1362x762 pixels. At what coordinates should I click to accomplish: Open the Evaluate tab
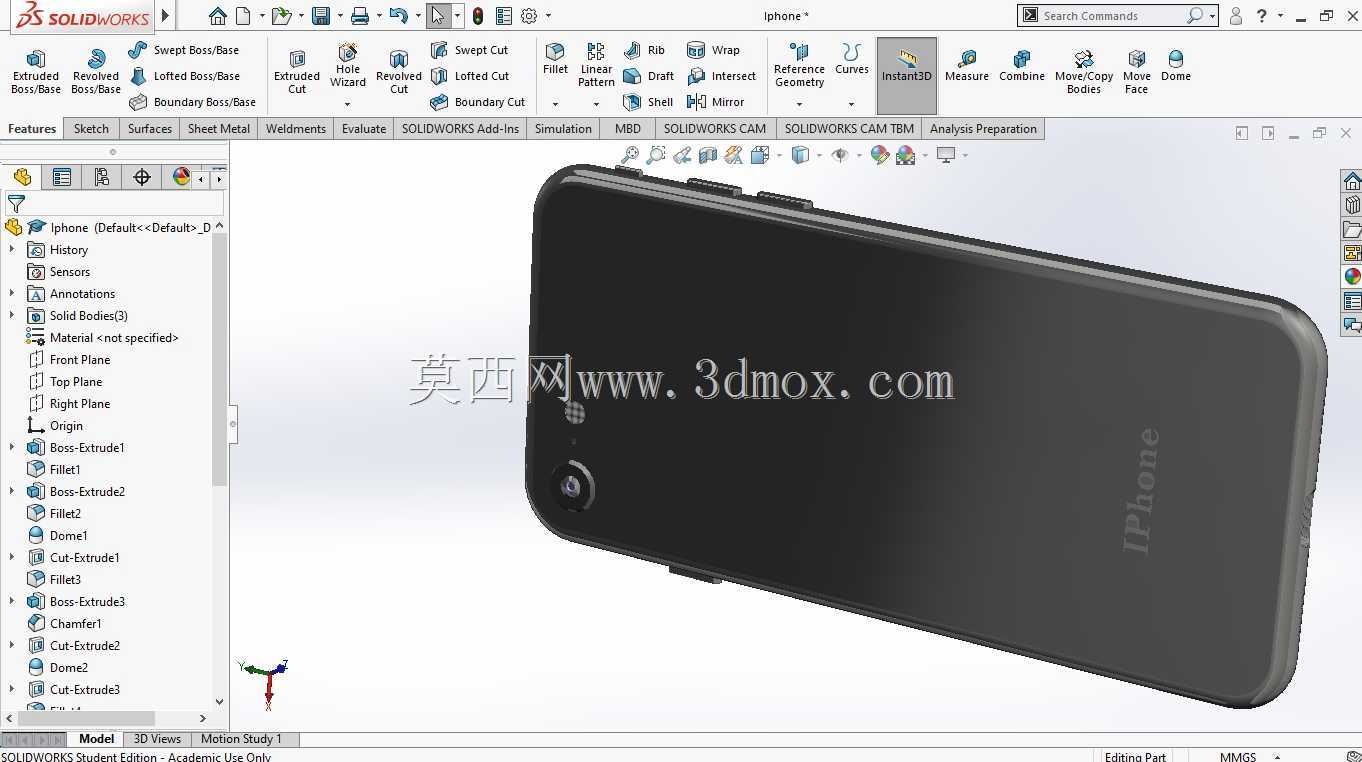pyautogui.click(x=364, y=128)
